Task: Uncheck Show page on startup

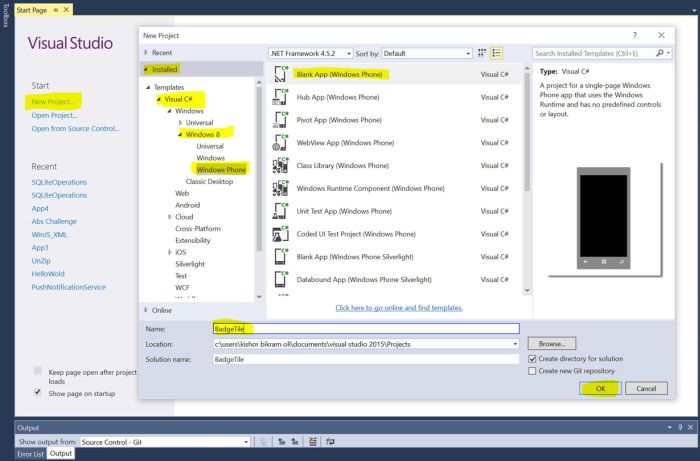Action: click(x=38, y=392)
